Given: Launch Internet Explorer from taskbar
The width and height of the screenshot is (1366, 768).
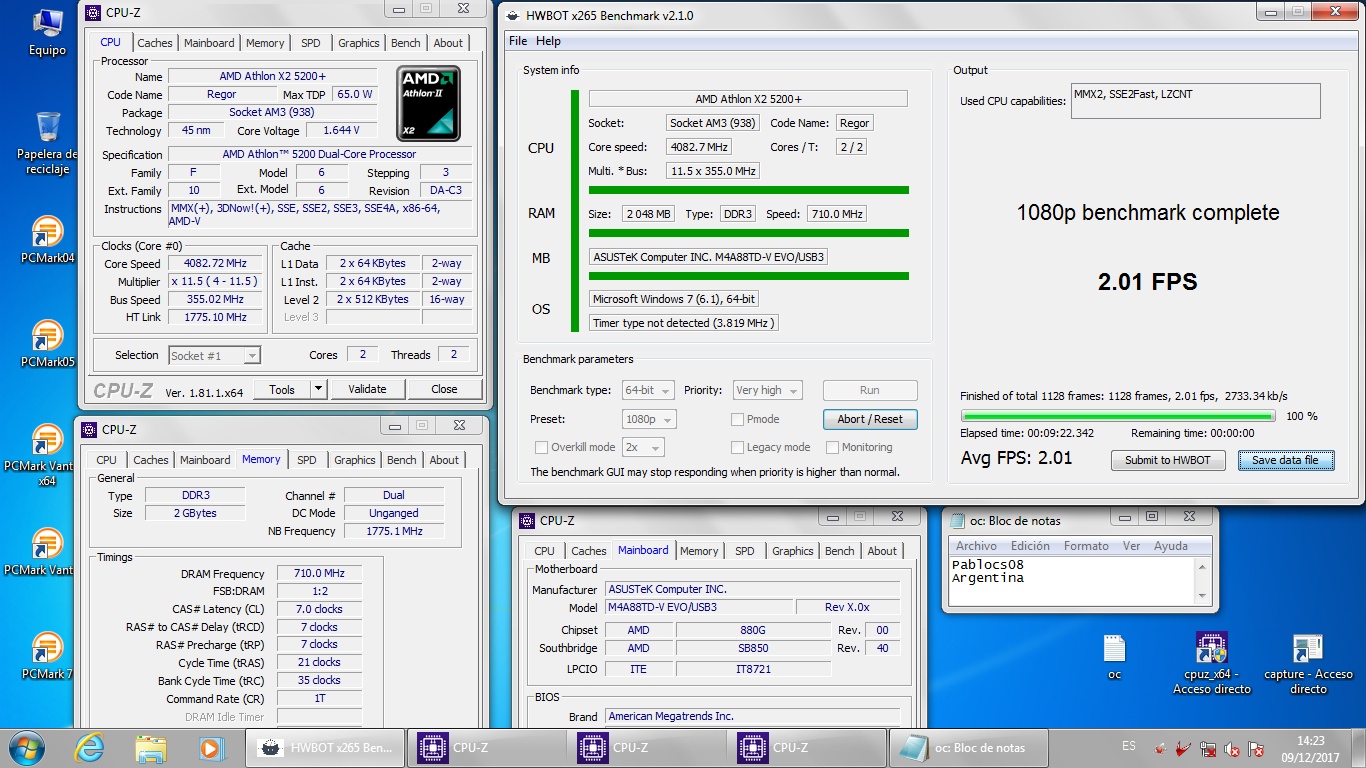Looking at the screenshot, I should point(89,747).
